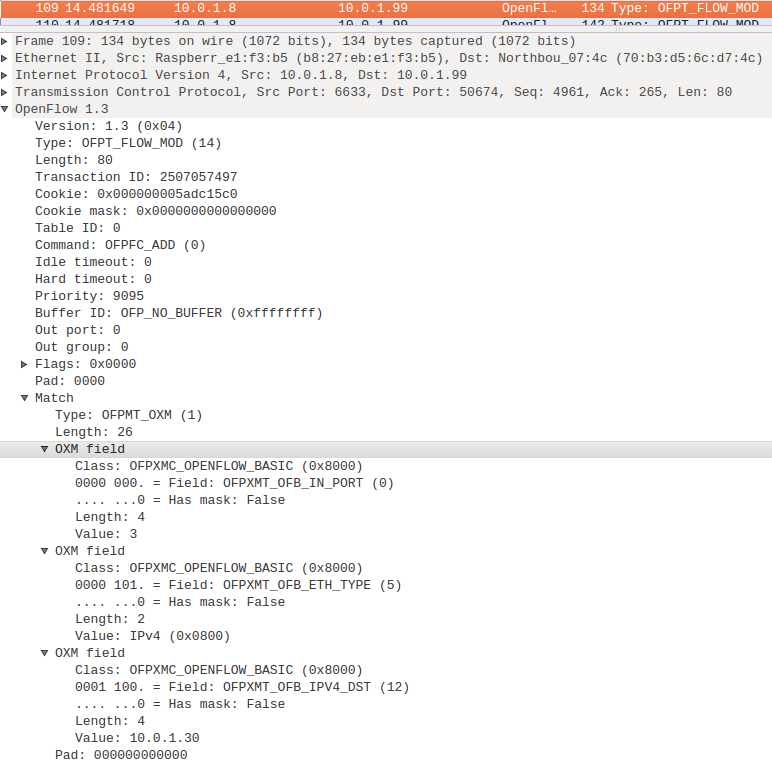Collapse the OXM field containing IN_PORT

tap(45, 449)
